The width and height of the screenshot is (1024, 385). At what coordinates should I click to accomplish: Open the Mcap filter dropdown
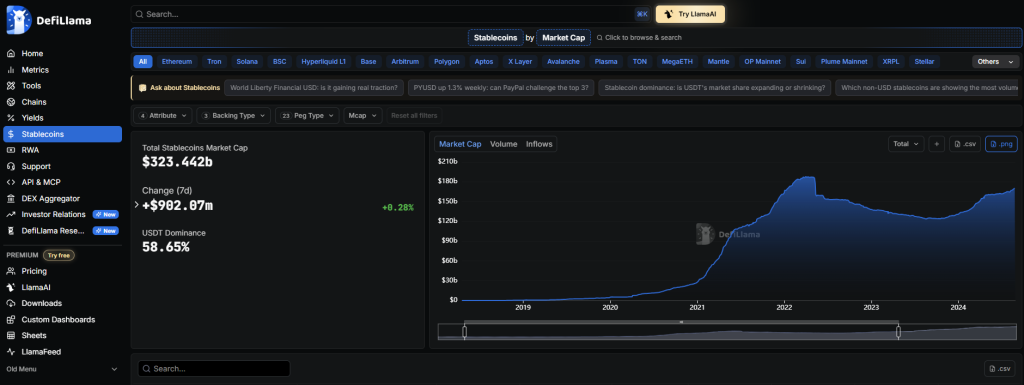[x=362, y=116]
